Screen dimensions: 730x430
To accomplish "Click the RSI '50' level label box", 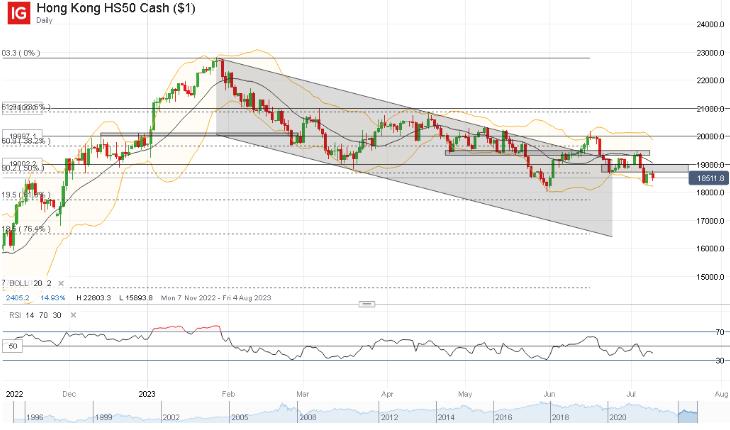I will tap(13, 346).
